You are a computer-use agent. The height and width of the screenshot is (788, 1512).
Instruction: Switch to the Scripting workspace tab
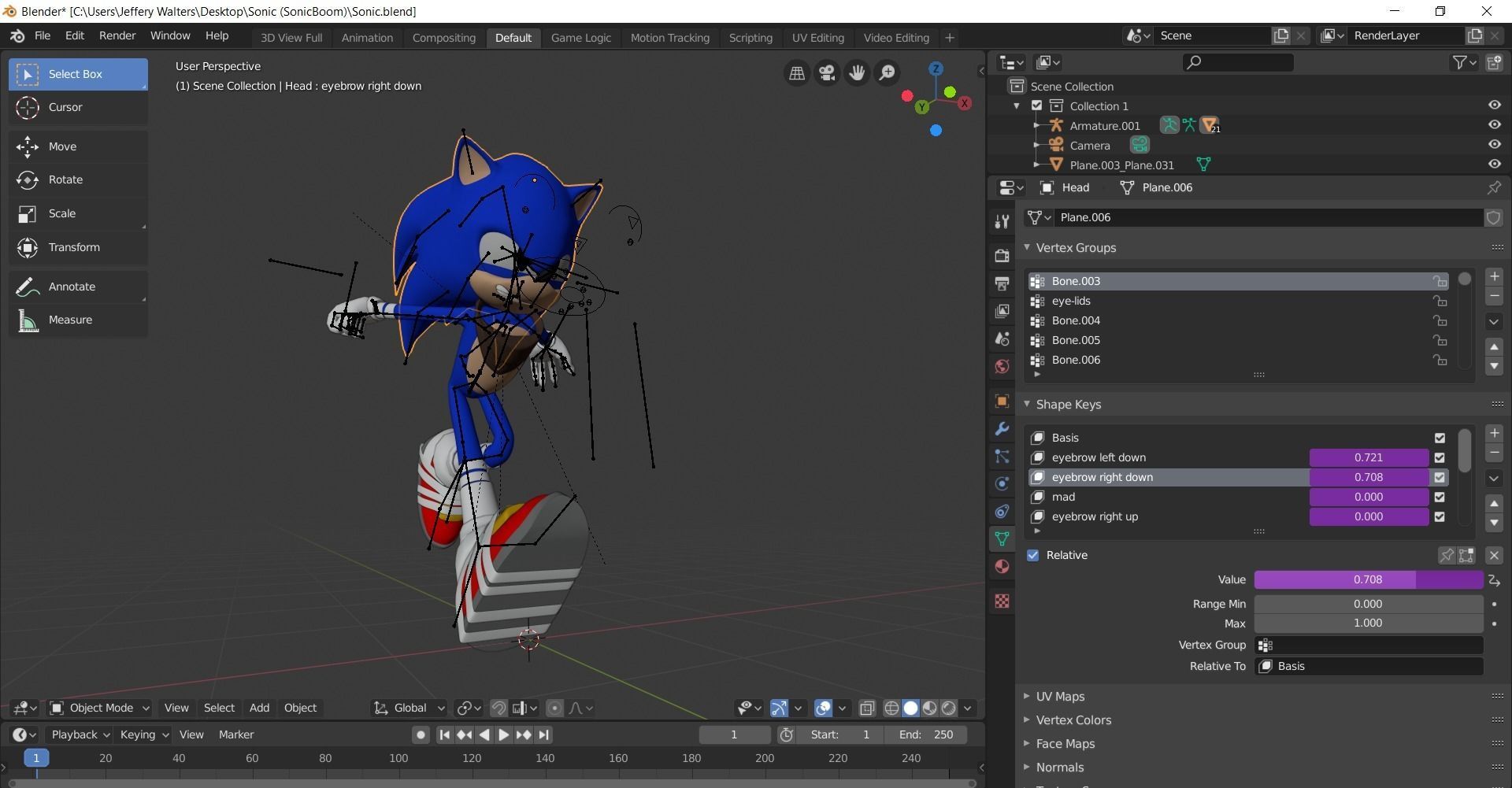click(750, 38)
